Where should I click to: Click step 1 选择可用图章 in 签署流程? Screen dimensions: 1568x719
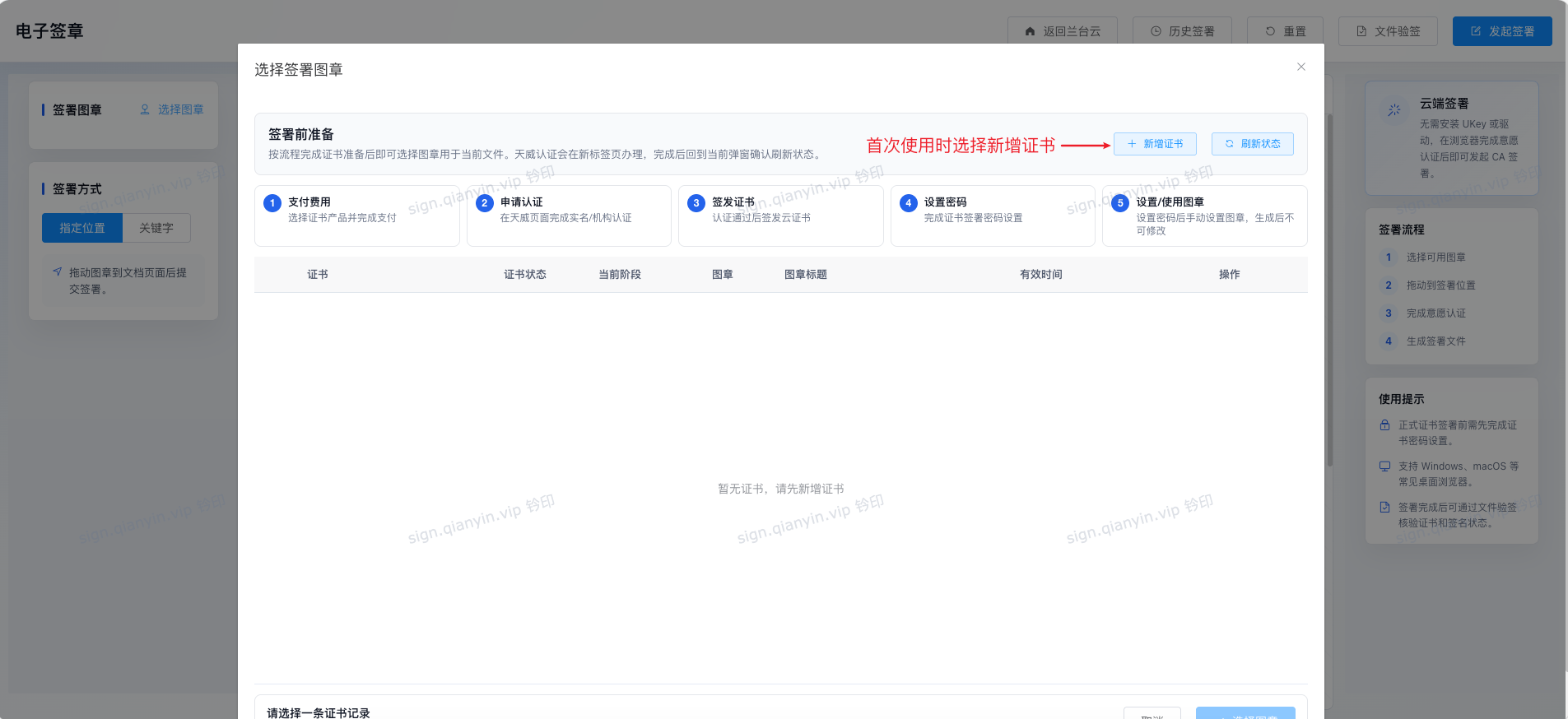click(x=1436, y=257)
